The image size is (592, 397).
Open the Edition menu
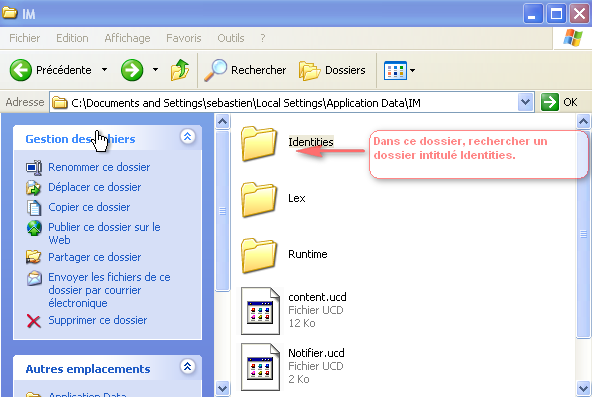pos(72,38)
